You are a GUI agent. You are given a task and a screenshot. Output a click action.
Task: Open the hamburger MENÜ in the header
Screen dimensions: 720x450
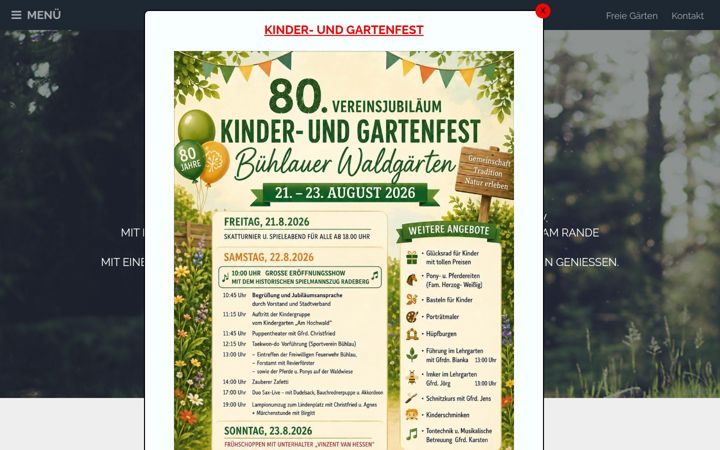pos(36,15)
